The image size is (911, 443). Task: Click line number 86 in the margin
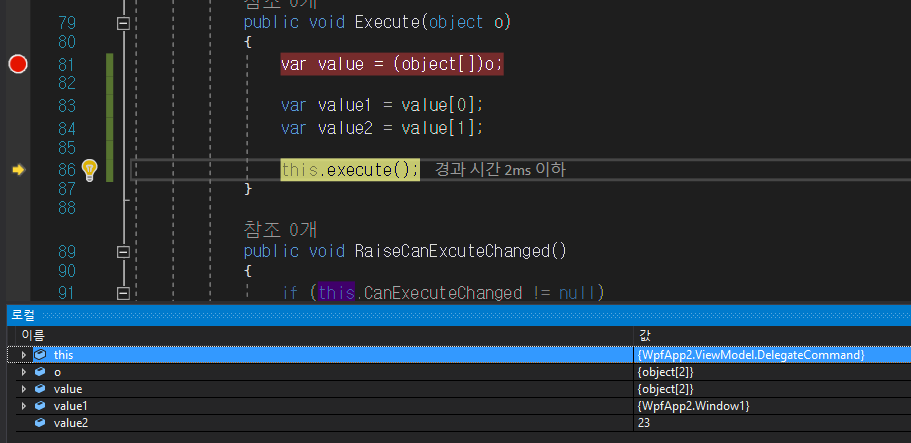click(x=67, y=170)
